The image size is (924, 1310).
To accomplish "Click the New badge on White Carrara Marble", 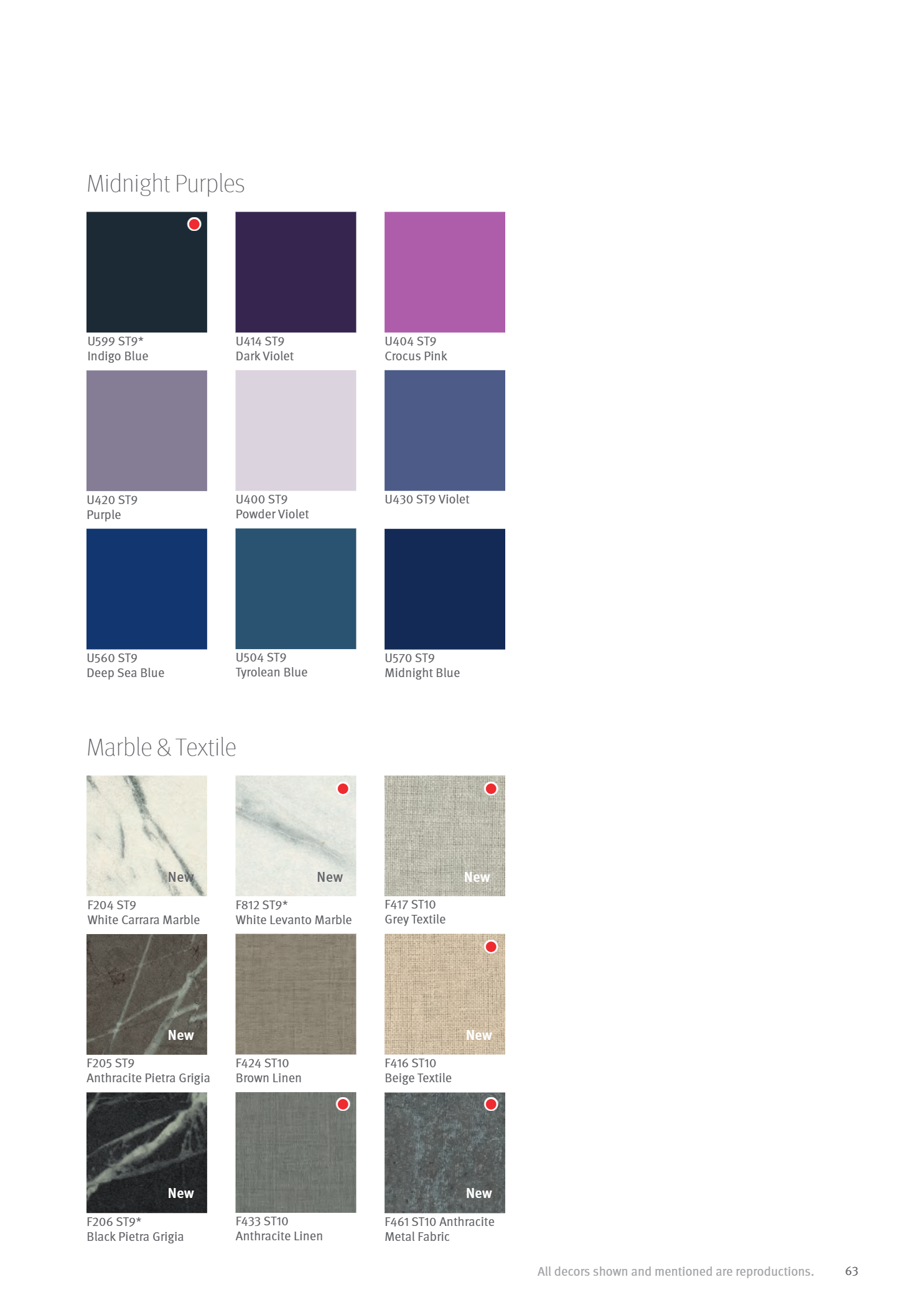I will pos(180,877).
